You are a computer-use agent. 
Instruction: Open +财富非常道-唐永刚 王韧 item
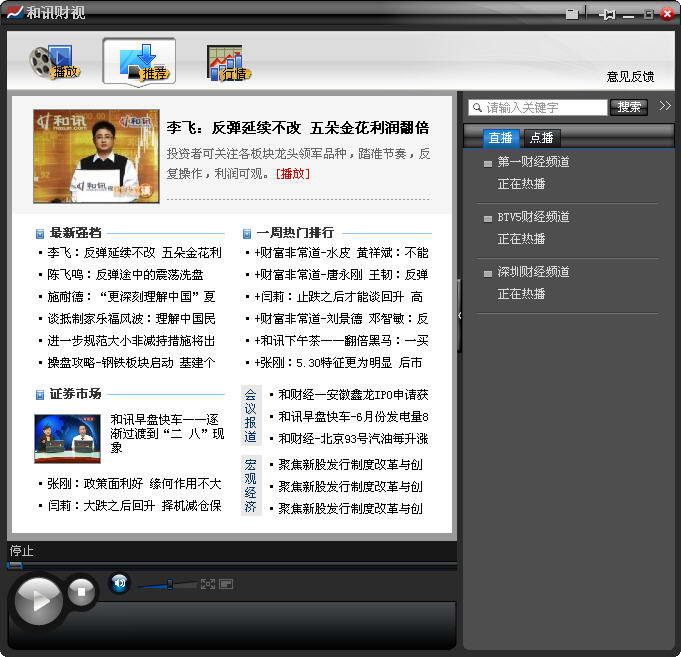(x=341, y=275)
